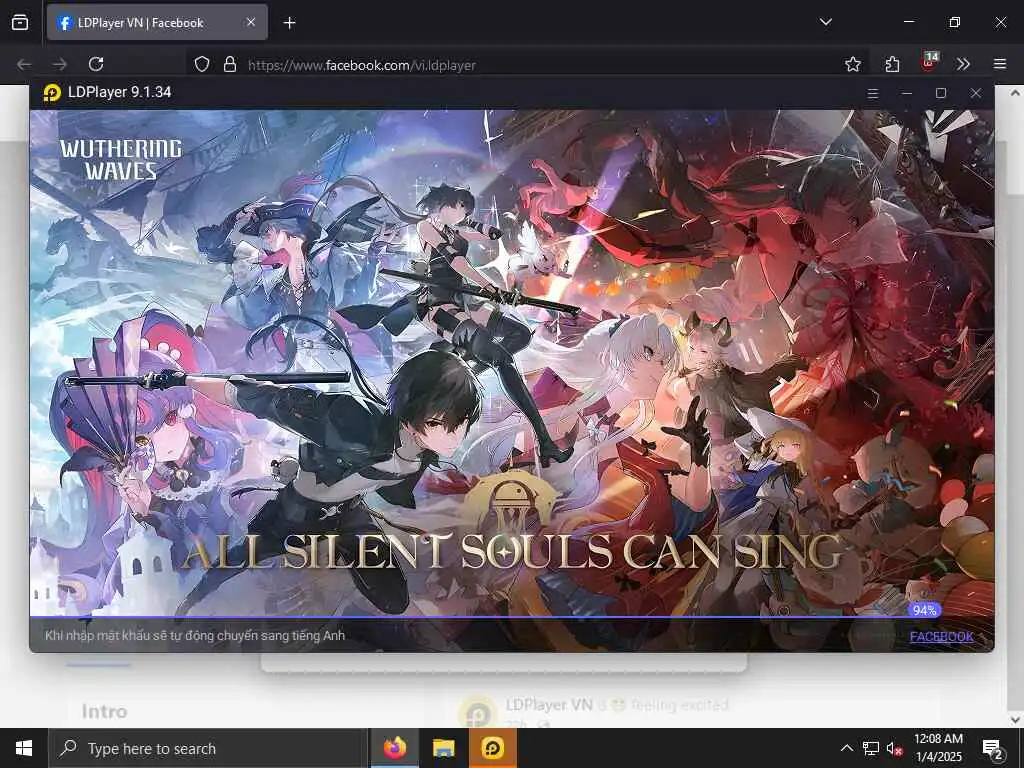Click scroll down arrow on Firefox page

(1016, 720)
